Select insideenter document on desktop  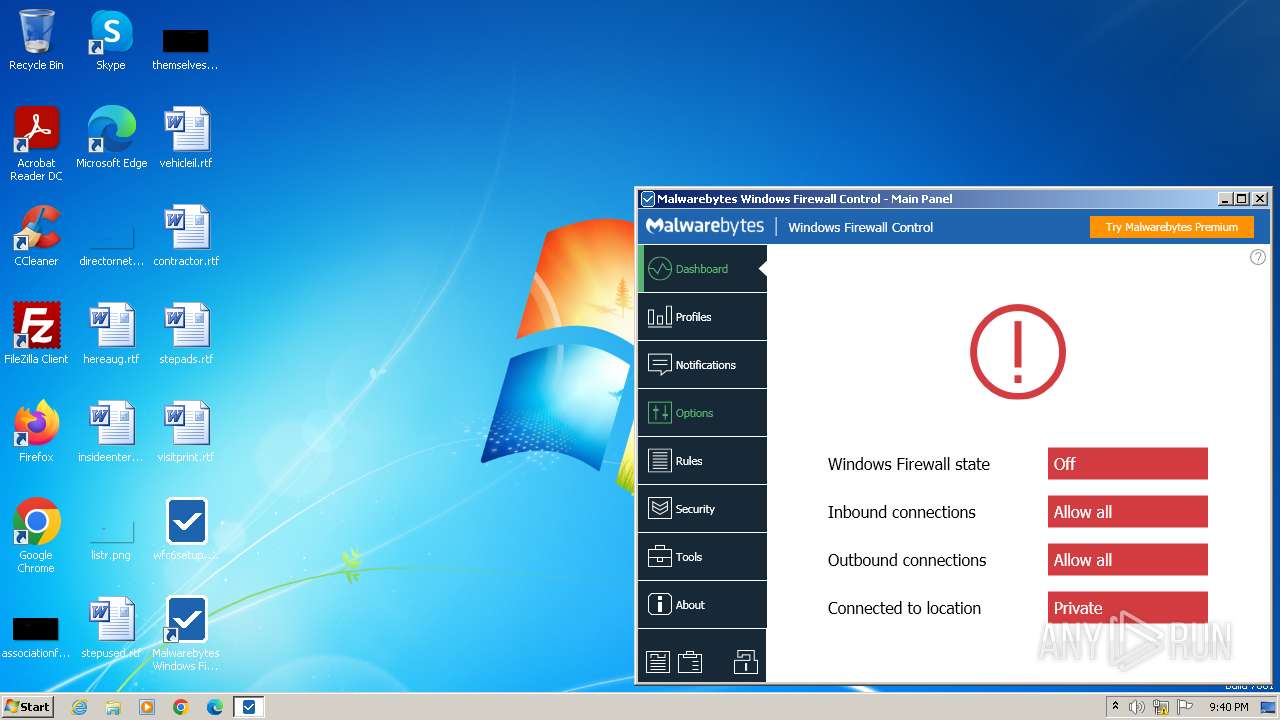click(x=111, y=432)
